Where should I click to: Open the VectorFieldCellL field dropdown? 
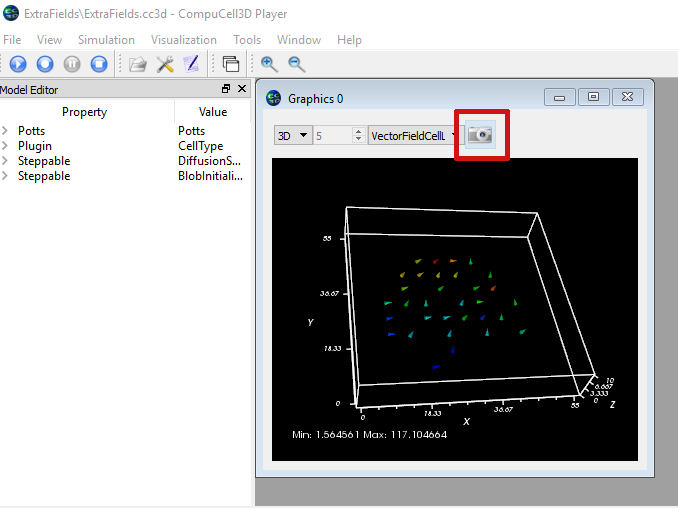413,134
